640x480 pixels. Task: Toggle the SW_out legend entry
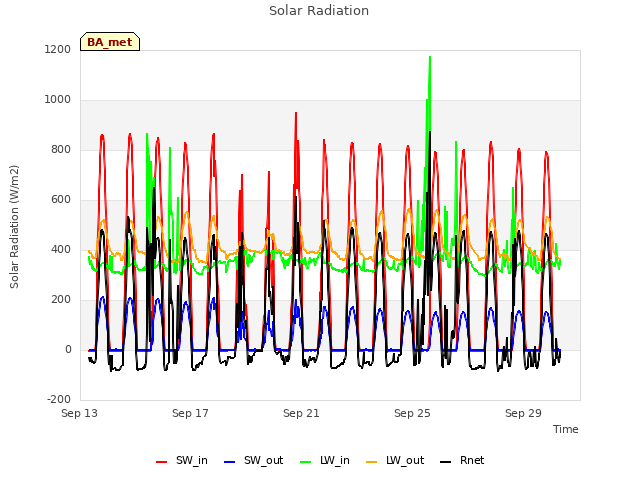pos(253,461)
